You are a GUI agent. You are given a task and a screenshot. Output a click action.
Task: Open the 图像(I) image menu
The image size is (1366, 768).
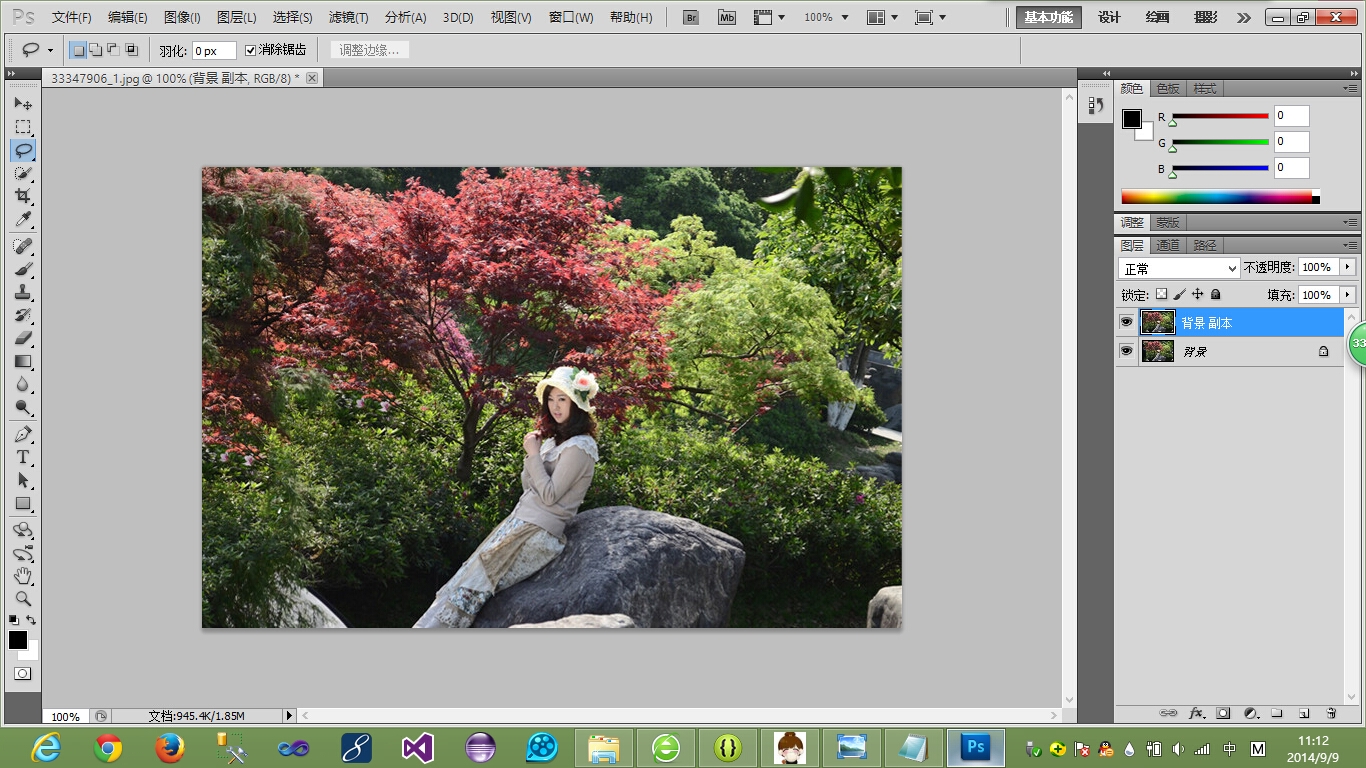pos(181,18)
